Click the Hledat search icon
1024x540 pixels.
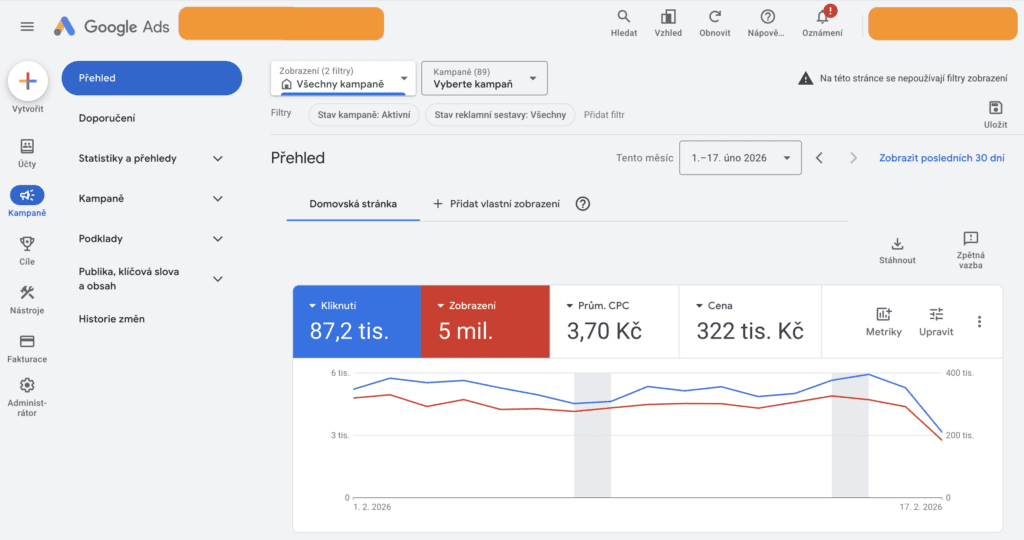point(624,17)
